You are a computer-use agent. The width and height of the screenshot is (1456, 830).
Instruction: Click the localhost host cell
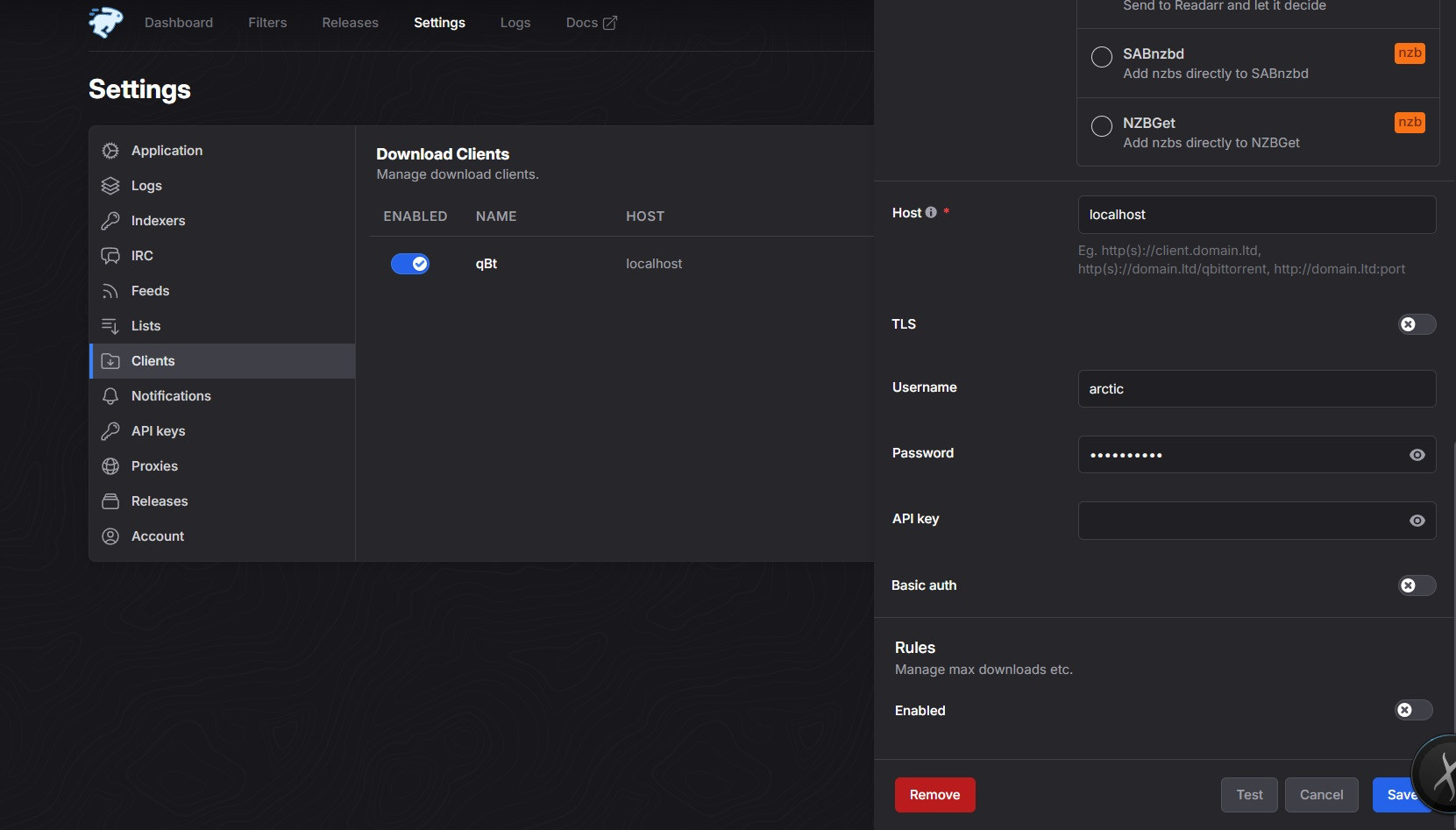[x=654, y=264]
